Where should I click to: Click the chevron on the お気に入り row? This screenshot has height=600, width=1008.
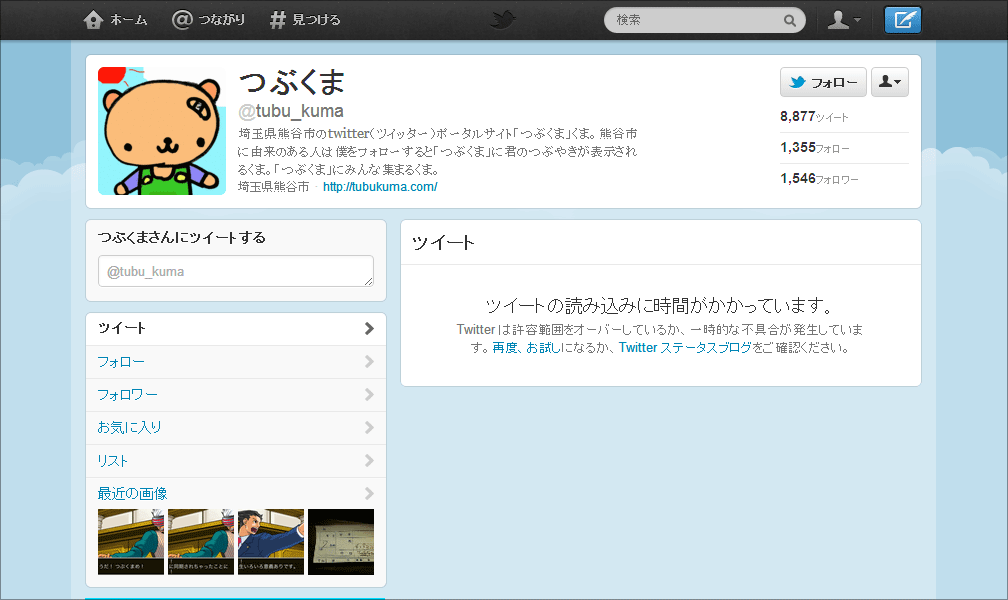(369, 427)
